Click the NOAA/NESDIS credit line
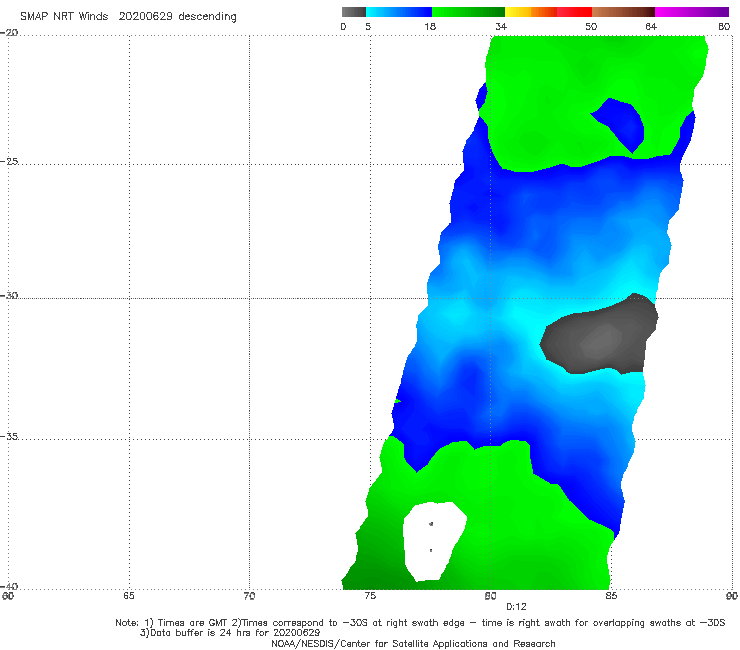740x650 pixels. [x=413, y=643]
